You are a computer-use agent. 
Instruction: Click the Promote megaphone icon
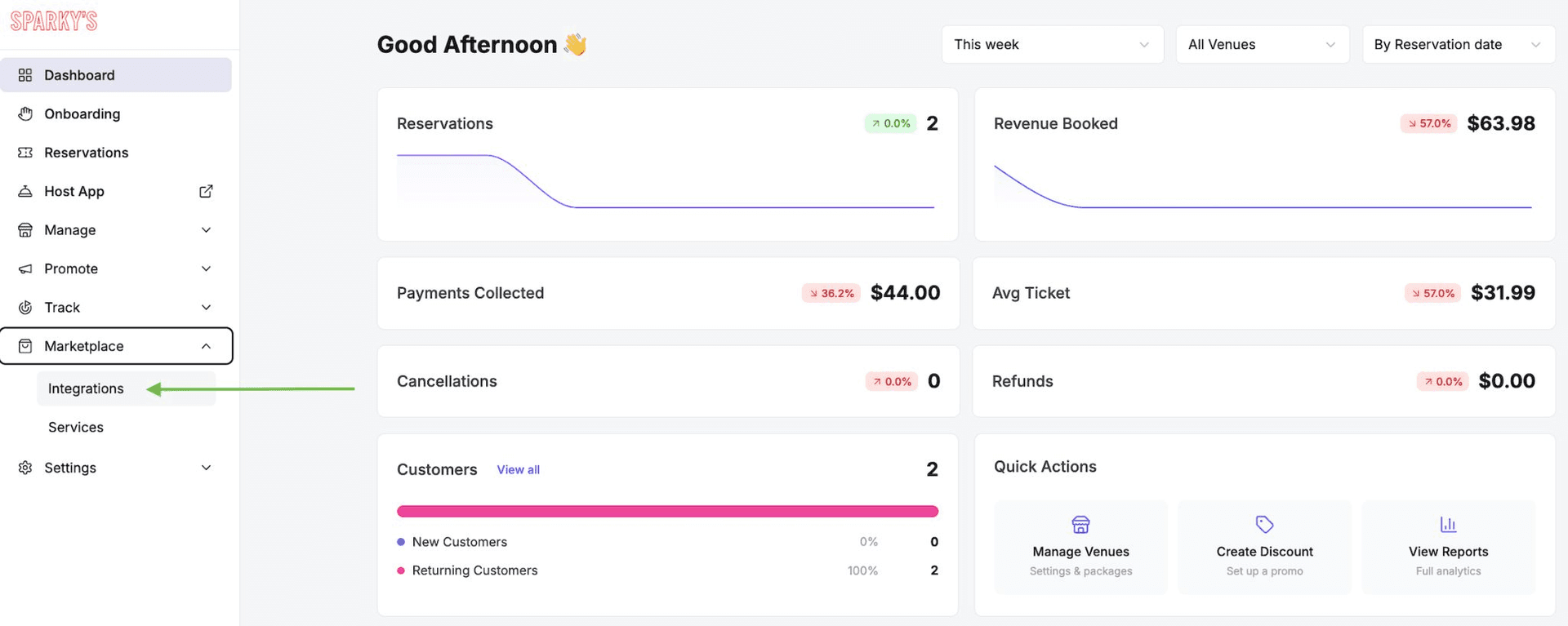(x=25, y=269)
